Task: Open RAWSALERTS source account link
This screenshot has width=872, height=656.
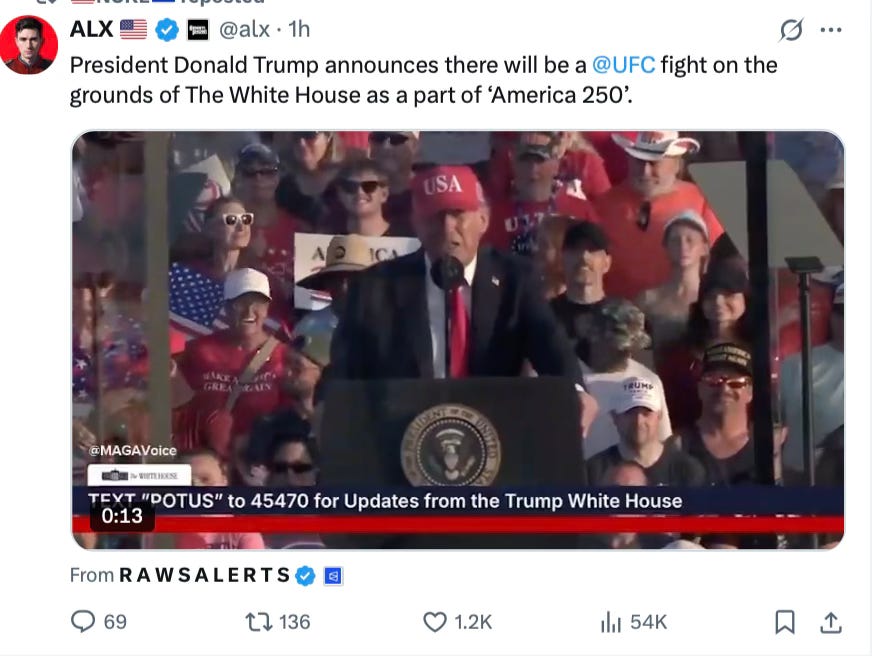Action: (x=205, y=575)
